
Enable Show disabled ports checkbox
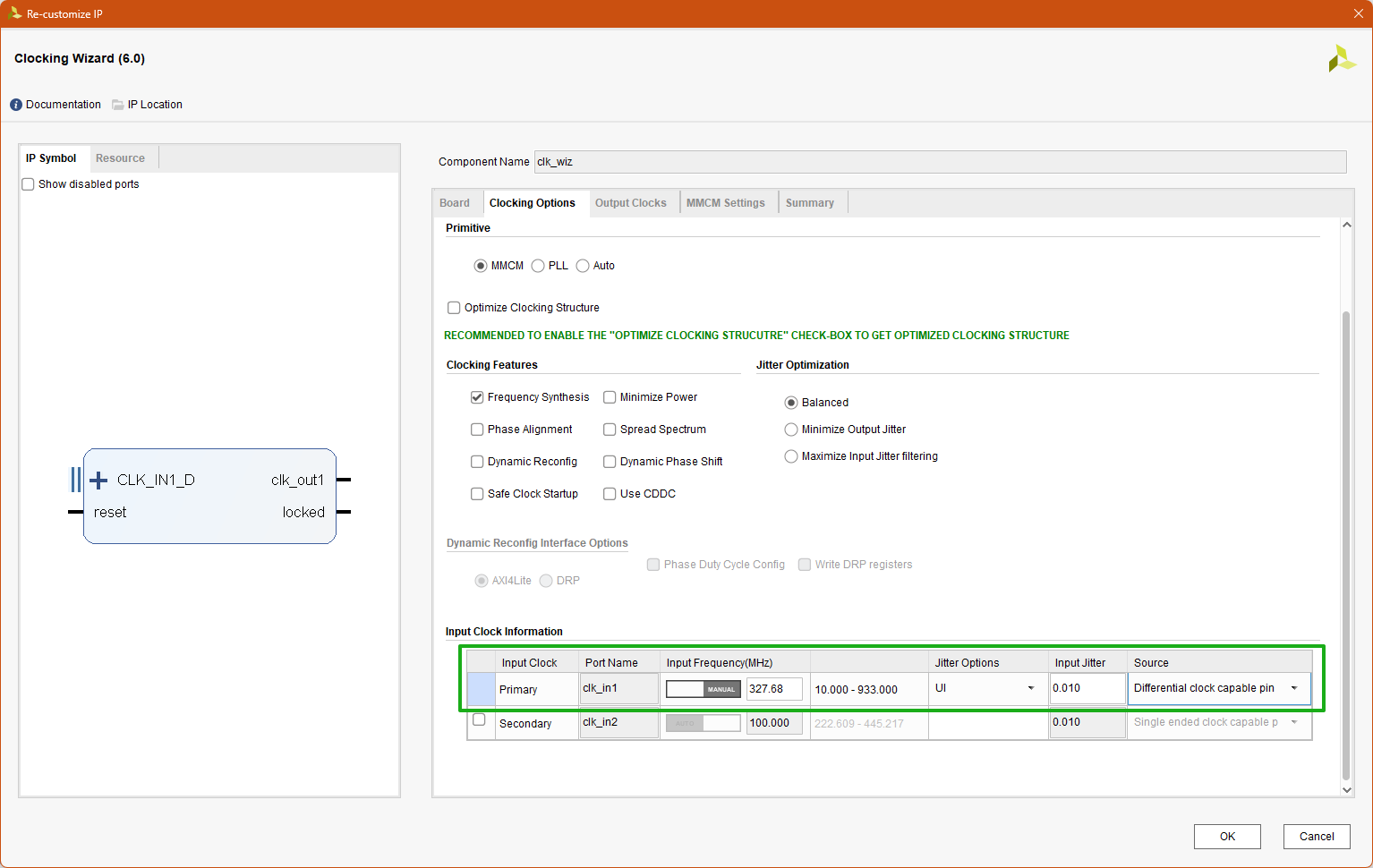pyautogui.click(x=29, y=184)
